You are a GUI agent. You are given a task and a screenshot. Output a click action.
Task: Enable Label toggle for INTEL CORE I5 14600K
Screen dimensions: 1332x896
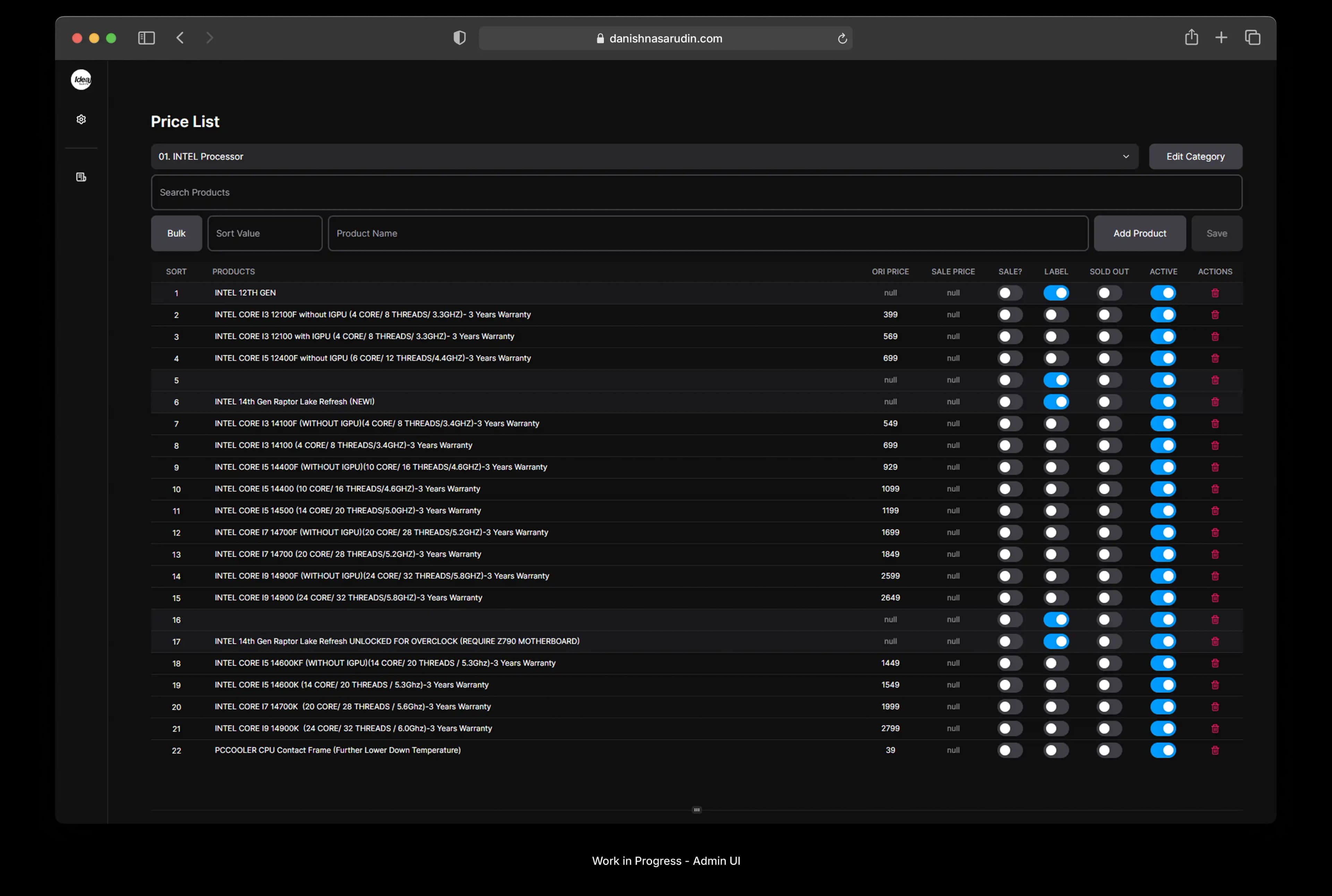point(1056,685)
